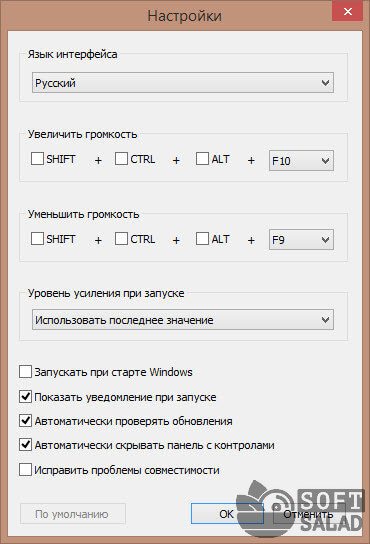
Task: Open the F10 key dropdown
Action: tap(301, 161)
